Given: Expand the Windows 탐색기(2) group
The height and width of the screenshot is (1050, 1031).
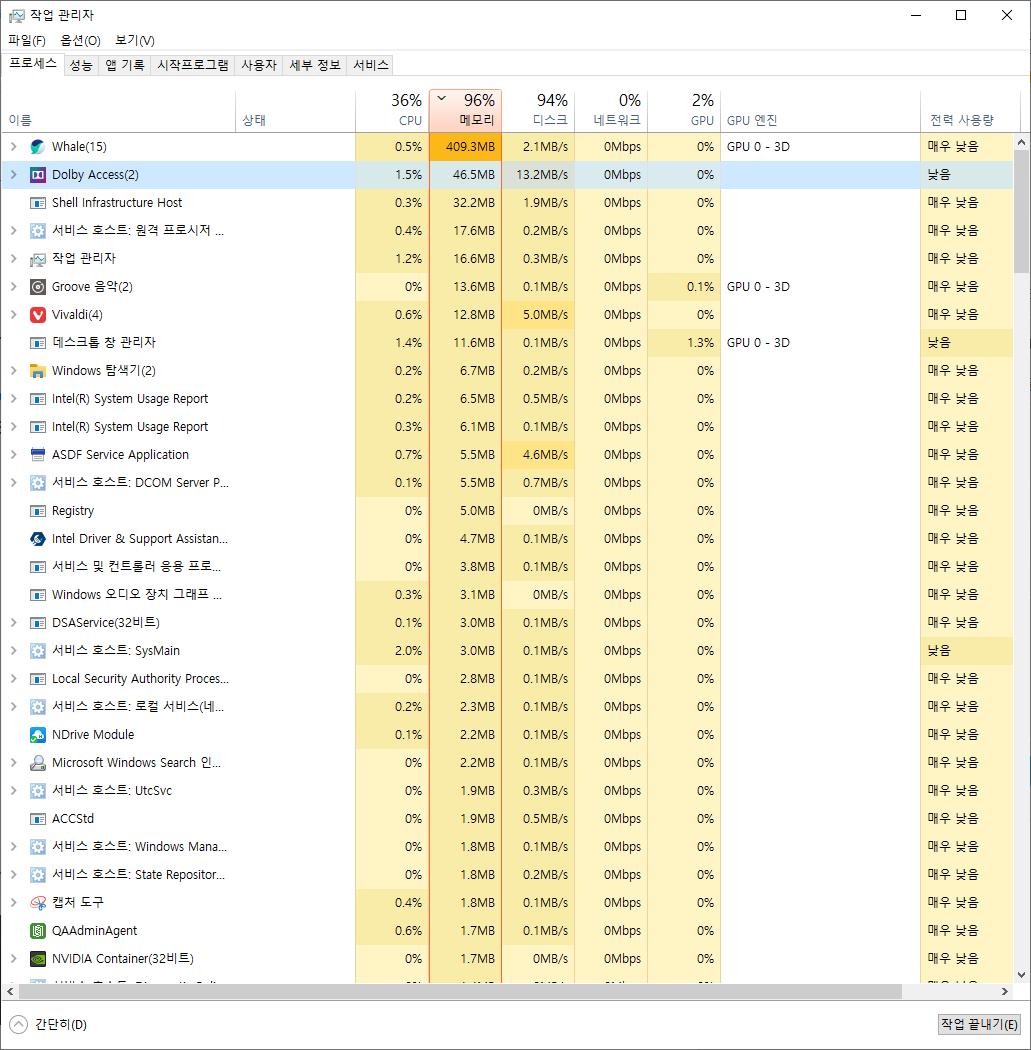Looking at the screenshot, I should click(13, 371).
